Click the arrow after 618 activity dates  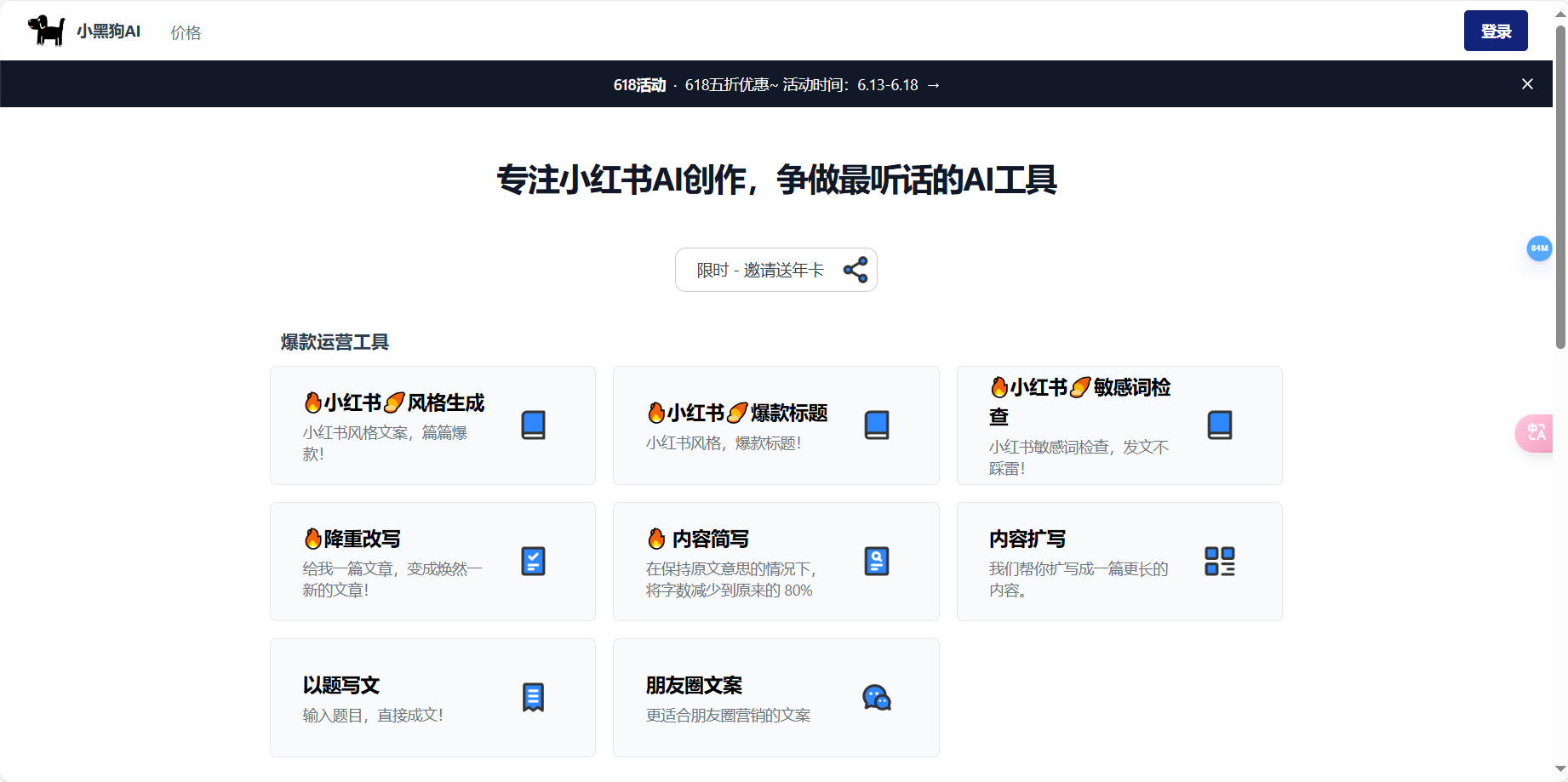[x=934, y=84]
